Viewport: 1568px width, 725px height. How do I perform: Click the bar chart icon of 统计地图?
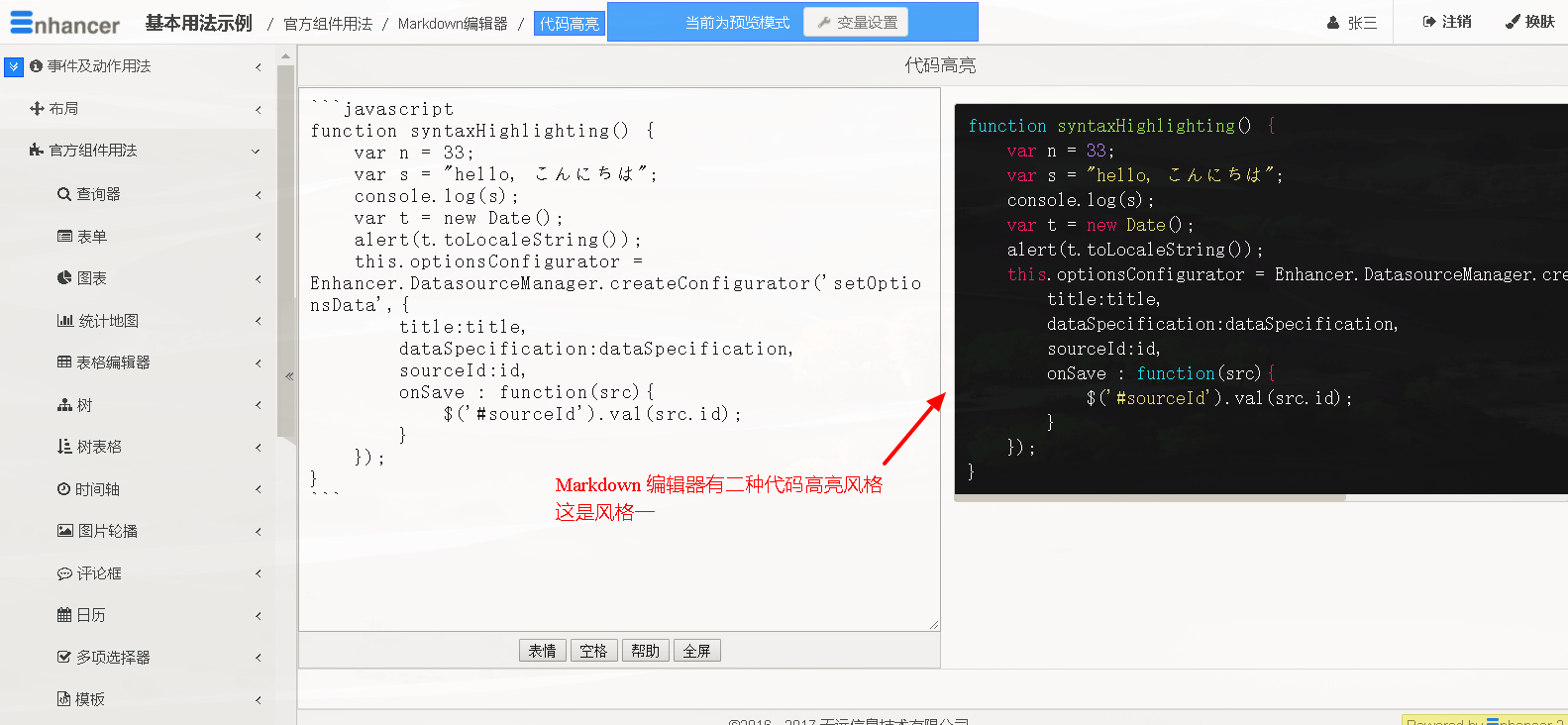click(x=65, y=321)
